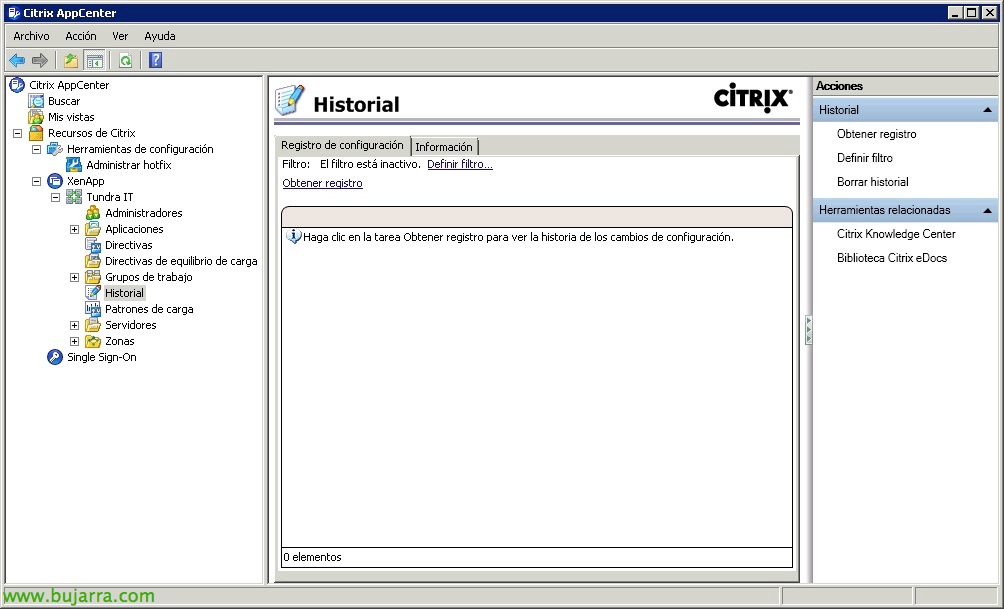Image resolution: width=1004 pixels, height=609 pixels.
Task: Click the Grupos de trabajo folder icon
Action: 93,277
